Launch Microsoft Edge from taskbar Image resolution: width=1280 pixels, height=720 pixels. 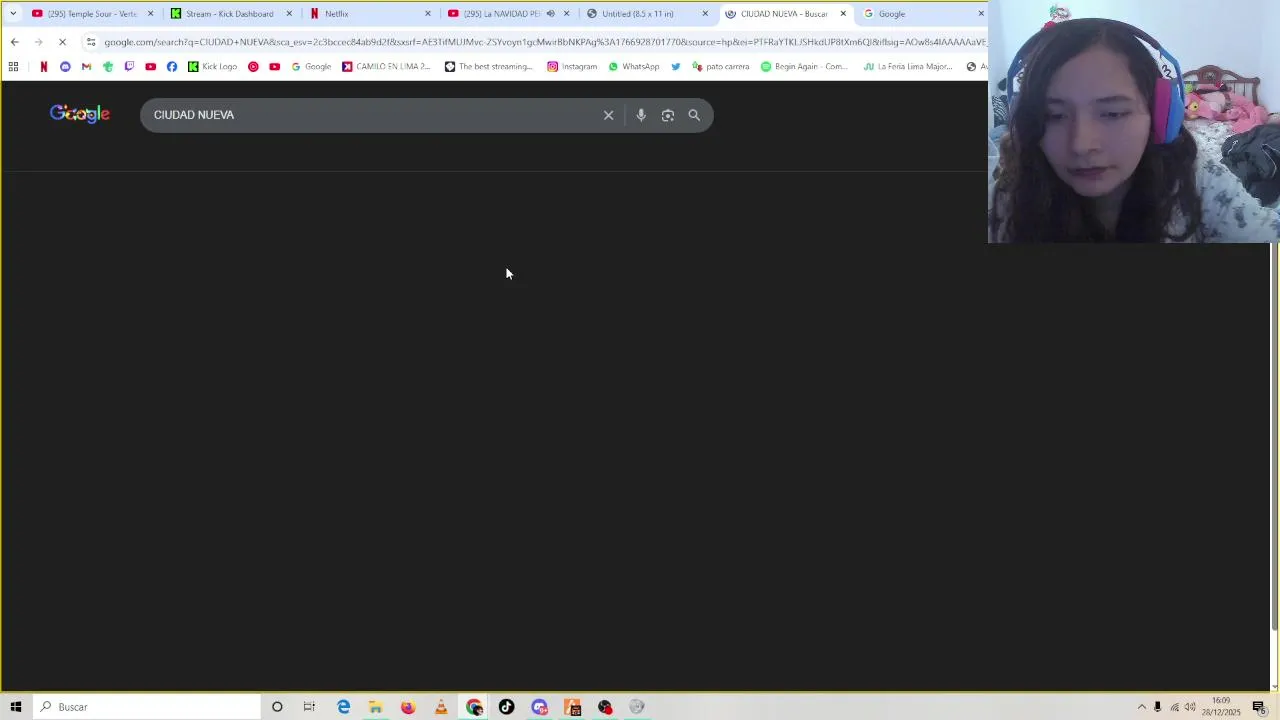pos(343,707)
